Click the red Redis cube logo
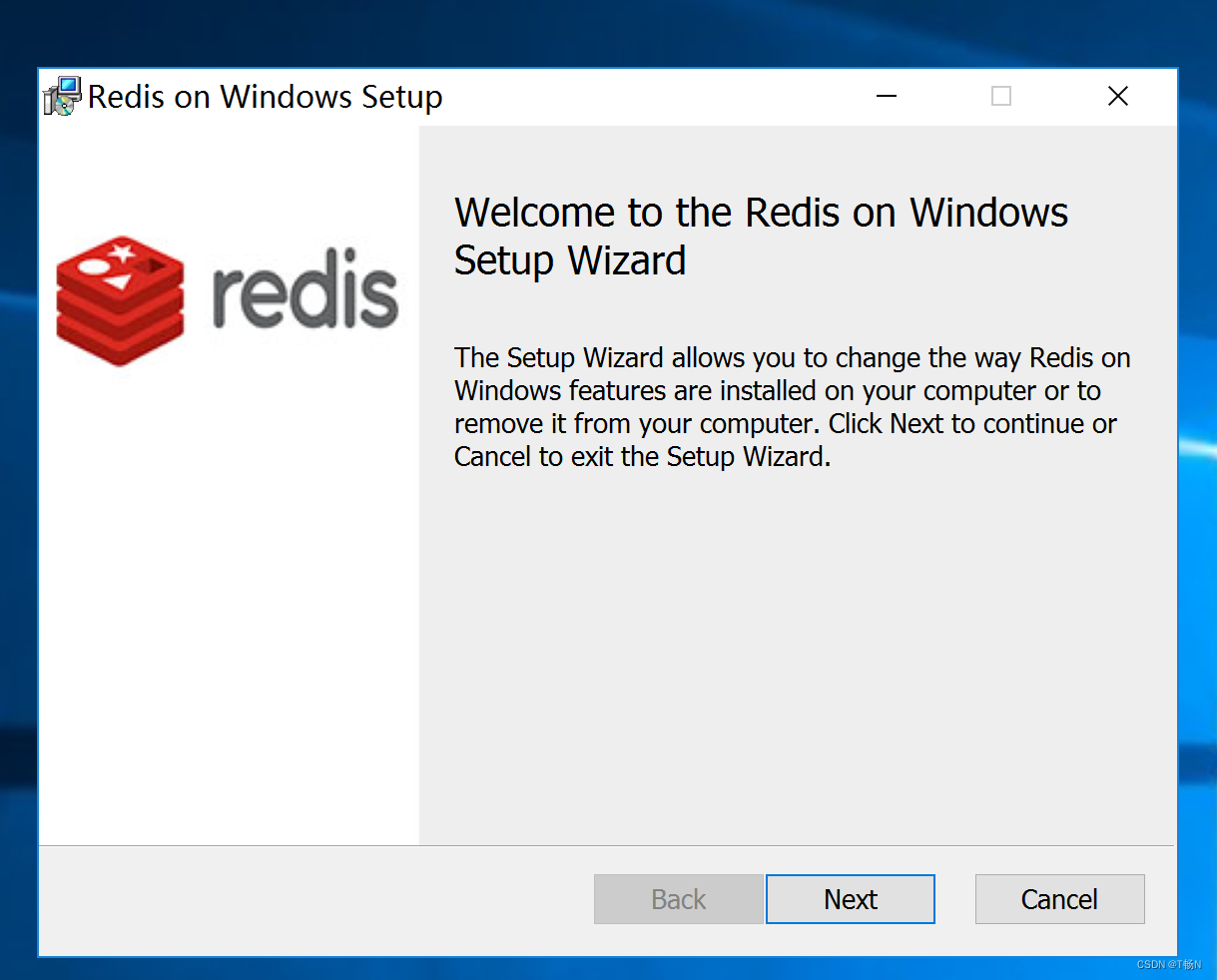The width and height of the screenshot is (1217, 980). click(118, 299)
